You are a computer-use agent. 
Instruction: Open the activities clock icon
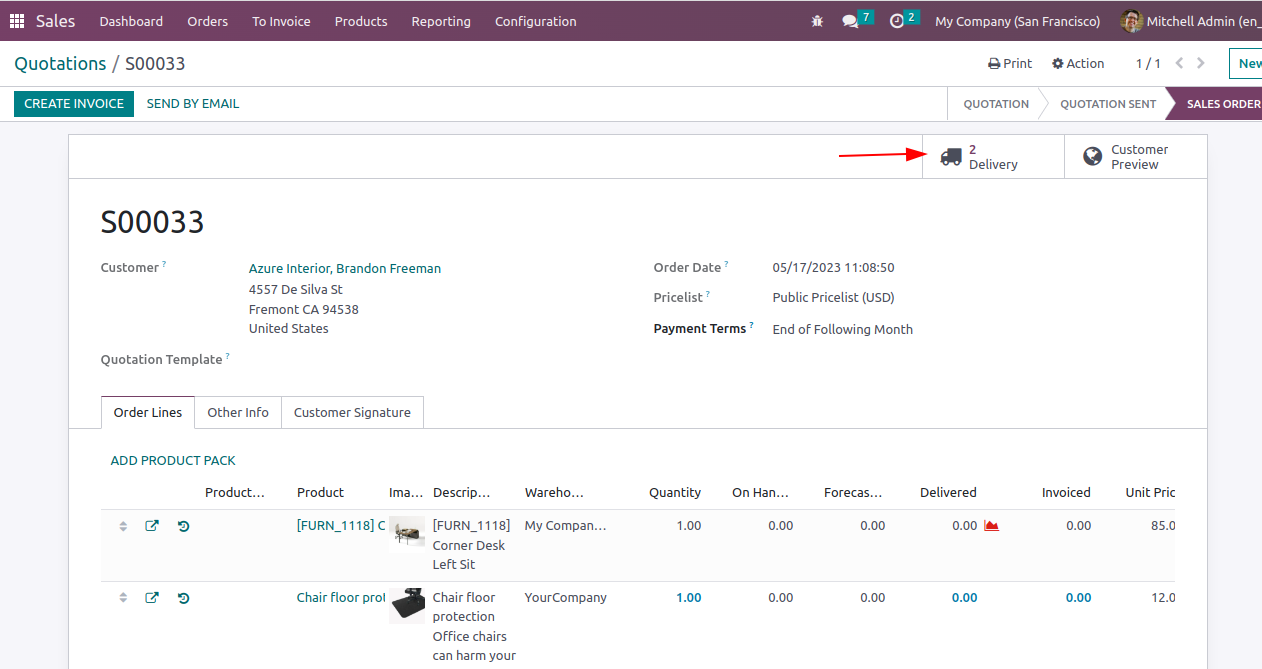pos(897,21)
